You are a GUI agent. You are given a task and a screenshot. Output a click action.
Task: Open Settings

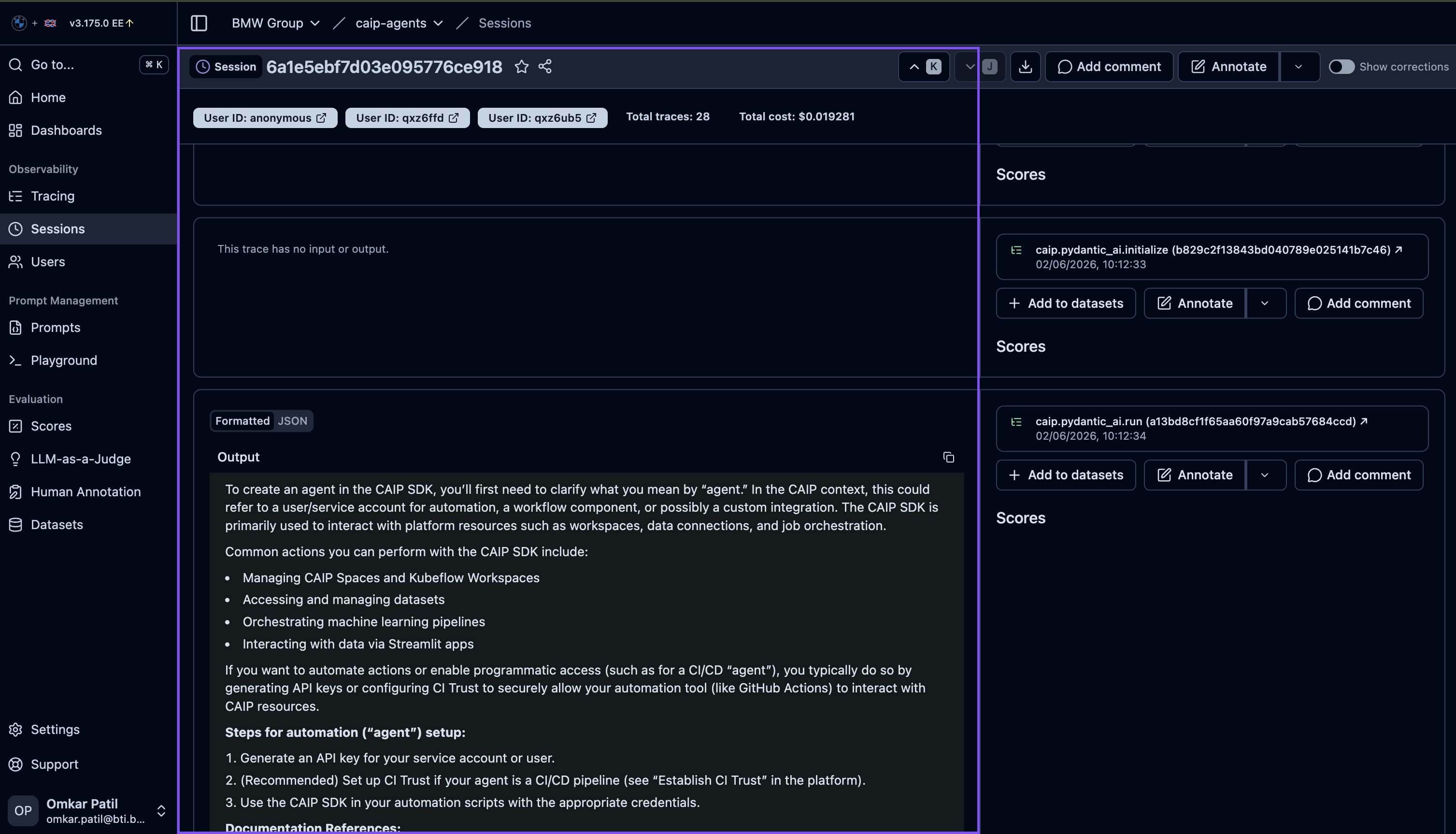tap(88, 729)
